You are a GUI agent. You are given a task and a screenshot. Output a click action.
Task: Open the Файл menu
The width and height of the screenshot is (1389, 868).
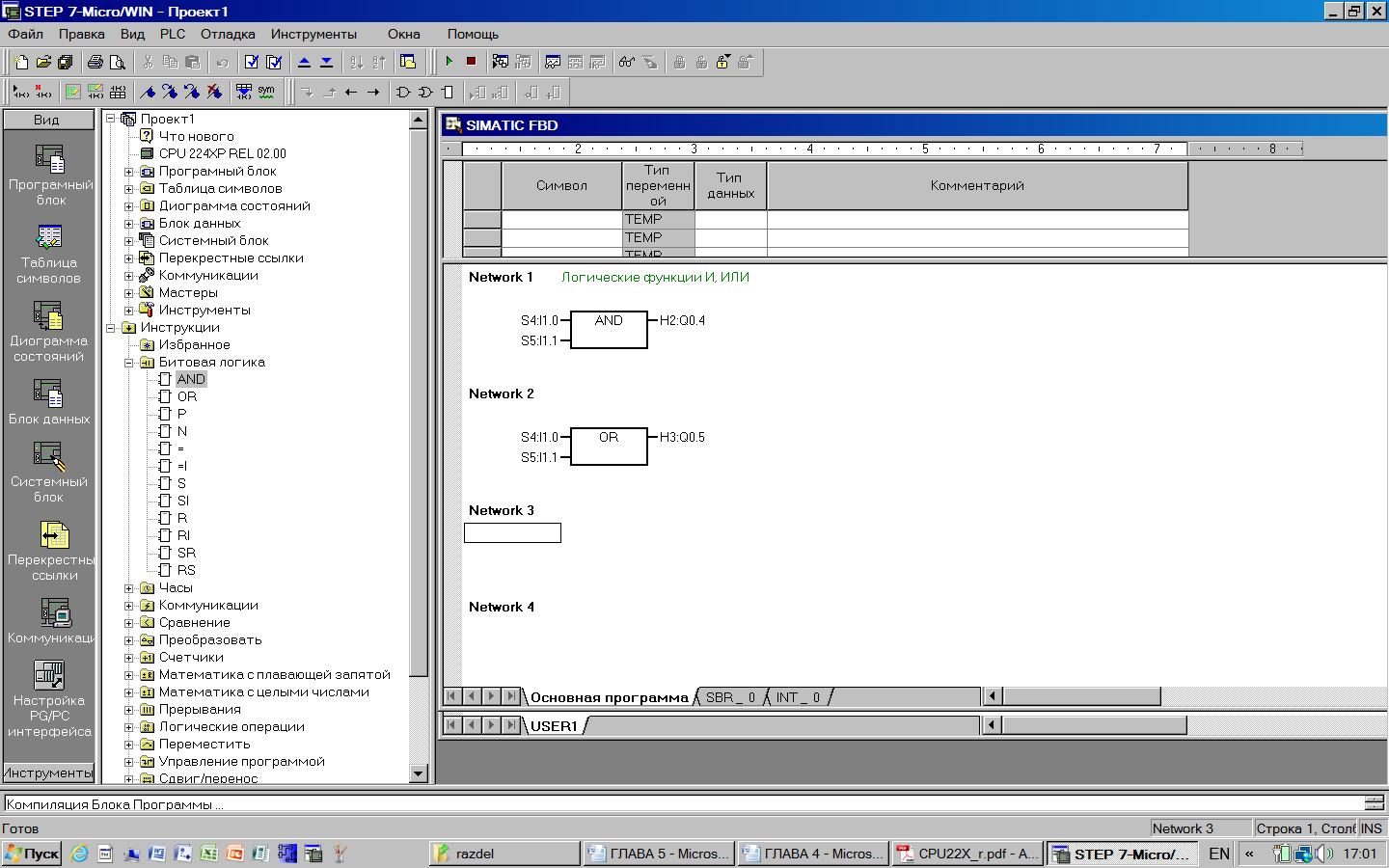click(x=26, y=34)
